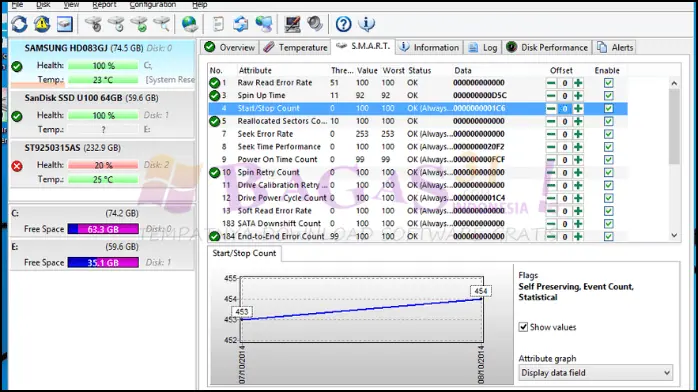Switch to the Alerts tab
The image size is (698, 392).
615,47
